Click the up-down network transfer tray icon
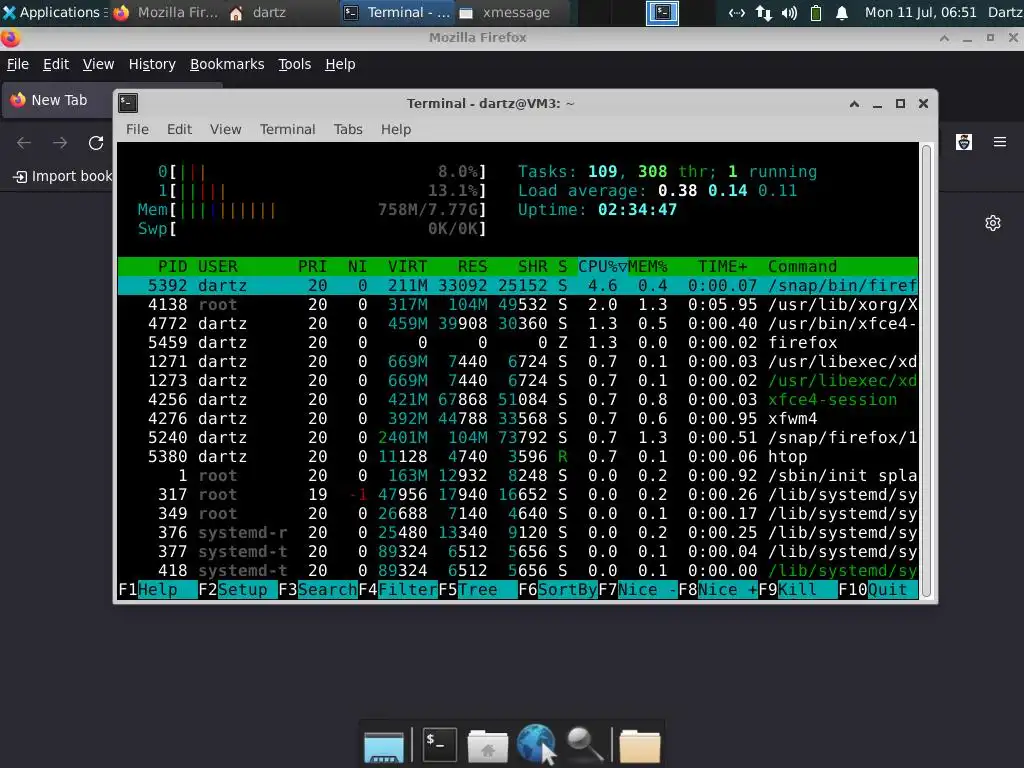This screenshot has width=1024, height=768. [763, 12]
